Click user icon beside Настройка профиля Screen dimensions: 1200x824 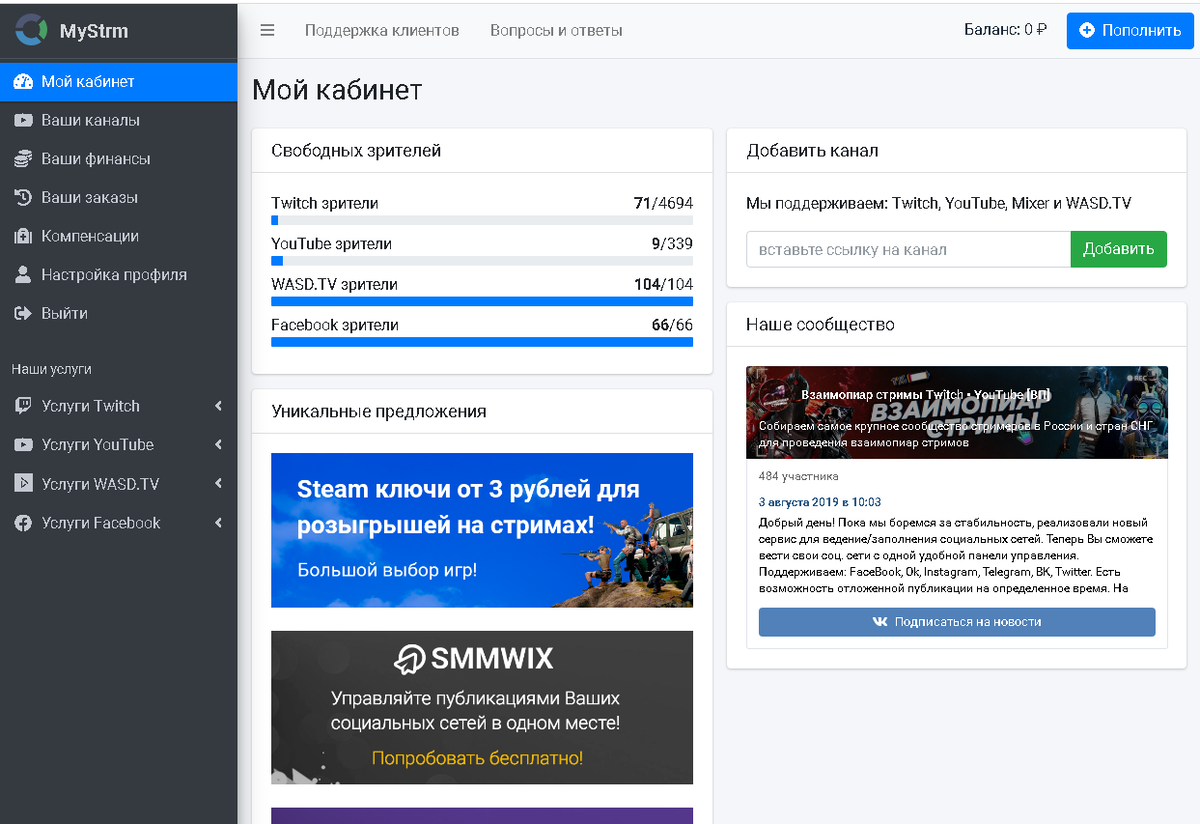[x=23, y=275]
